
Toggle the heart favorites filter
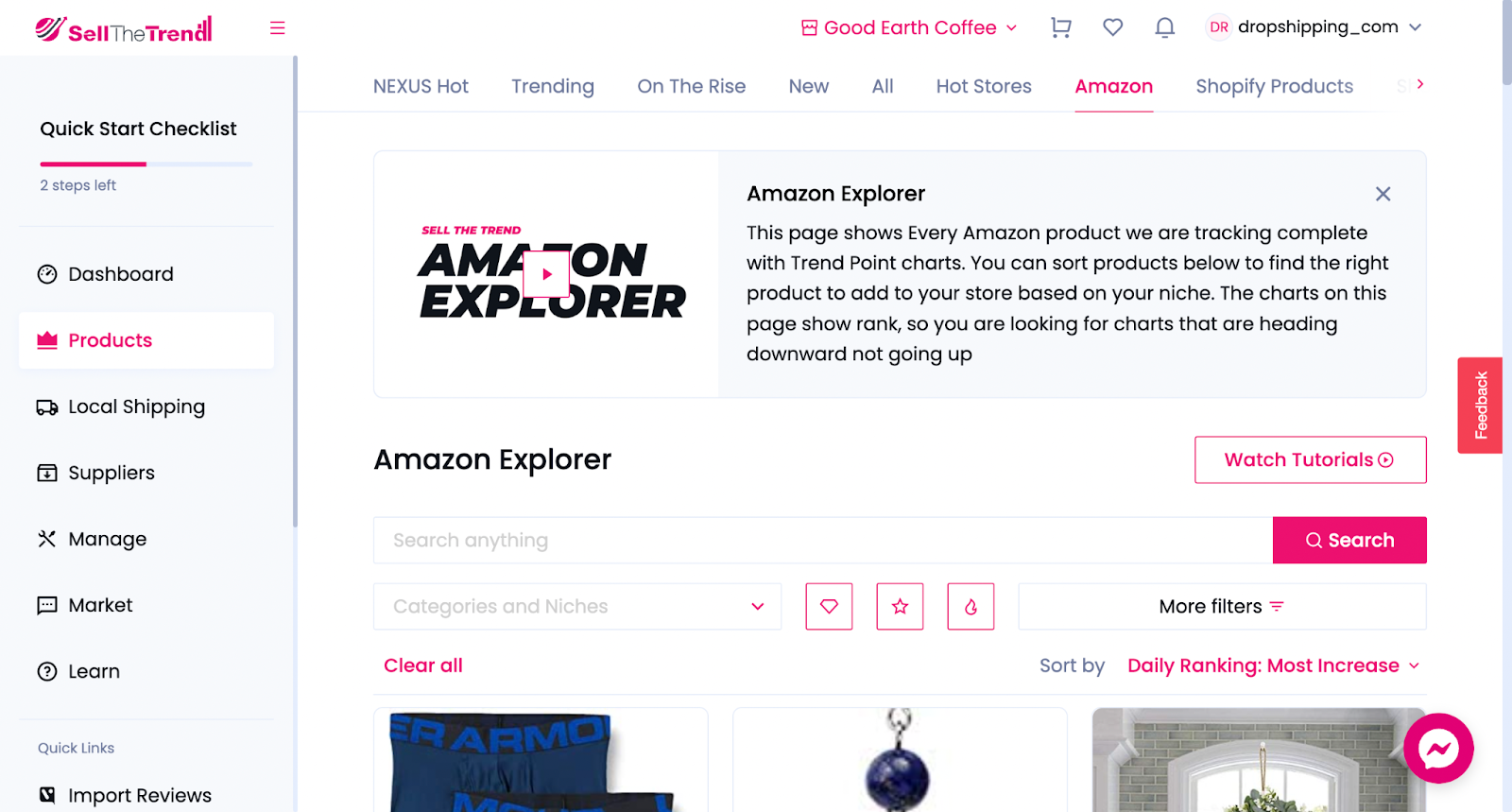tap(829, 606)
